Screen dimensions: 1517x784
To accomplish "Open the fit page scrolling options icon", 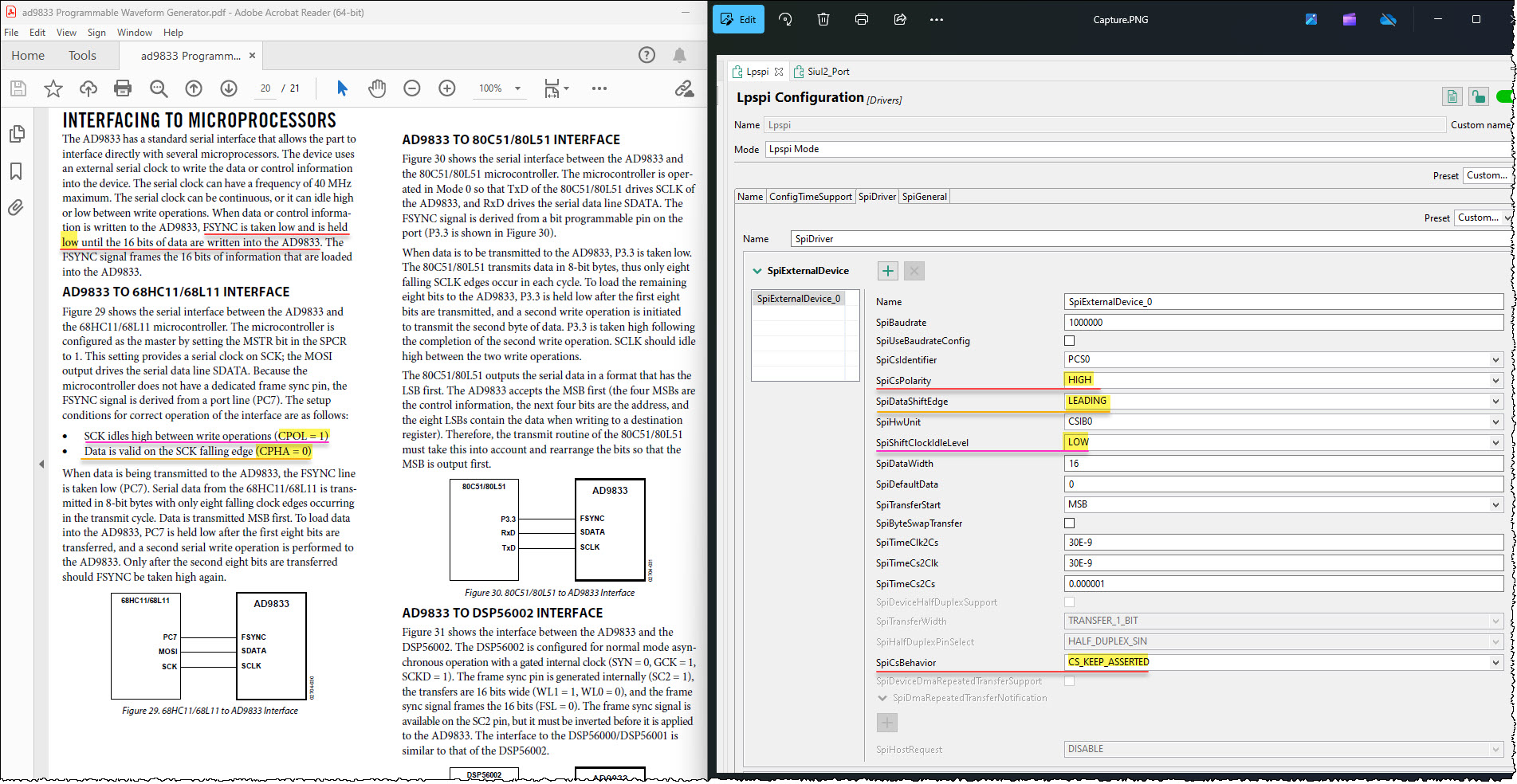I will pos(556,88).
